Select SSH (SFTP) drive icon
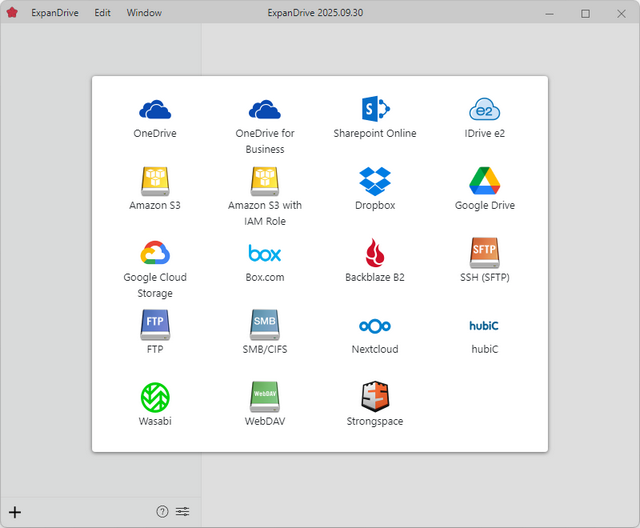 point(485,253)
